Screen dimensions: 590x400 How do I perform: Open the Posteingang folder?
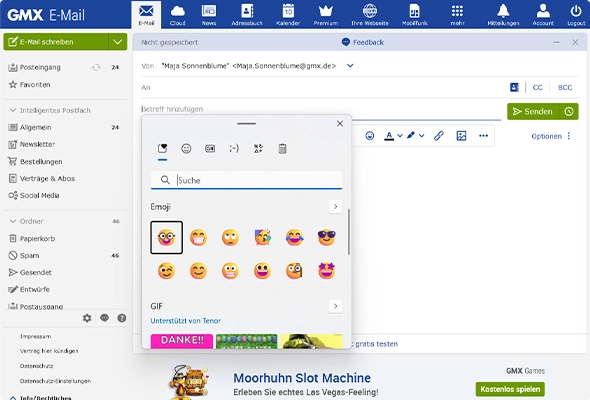pos(40,67)
